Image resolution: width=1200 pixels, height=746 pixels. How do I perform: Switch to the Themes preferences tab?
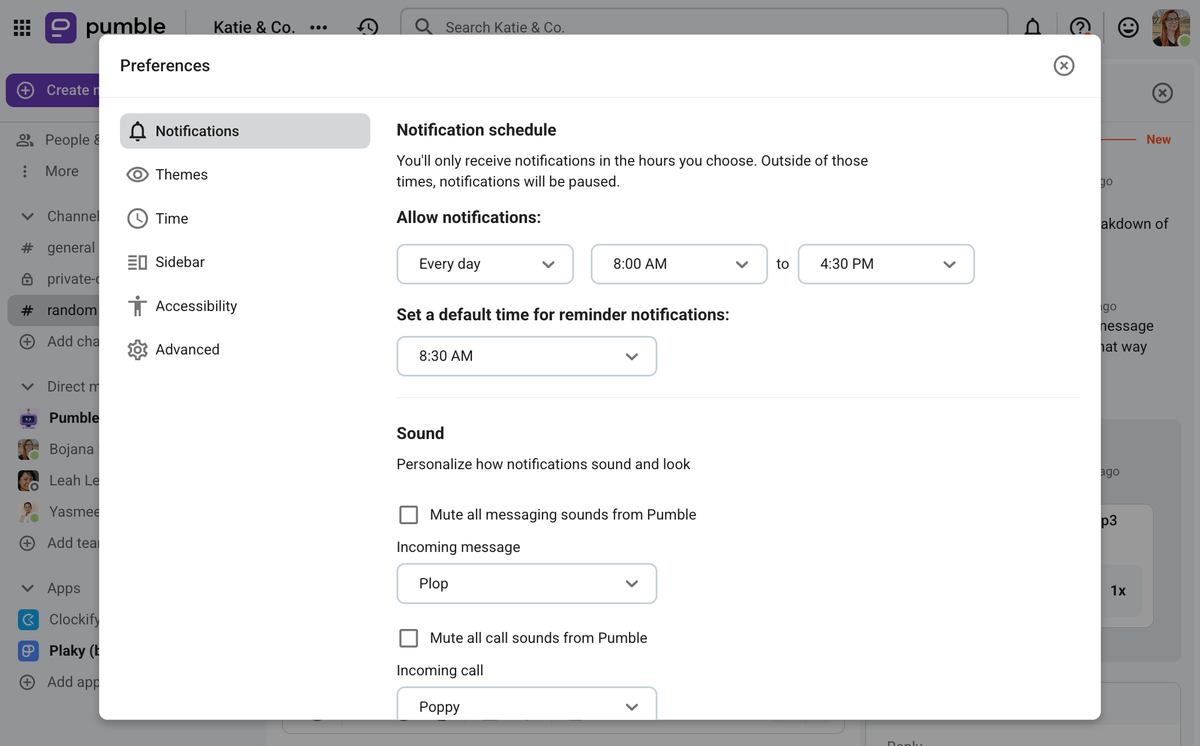tap(181, 175)
